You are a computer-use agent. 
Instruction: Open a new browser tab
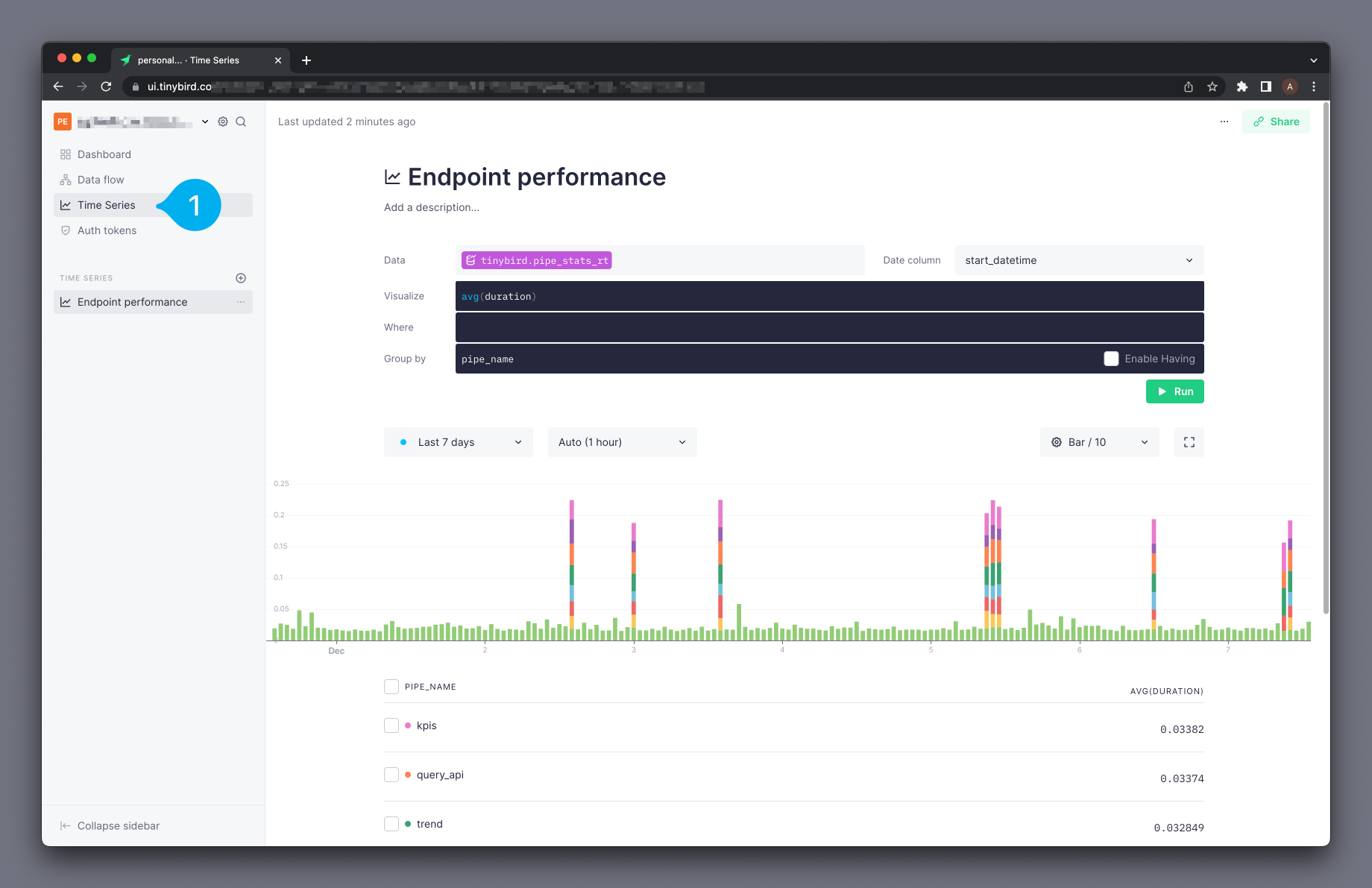(x=306, y=60)
